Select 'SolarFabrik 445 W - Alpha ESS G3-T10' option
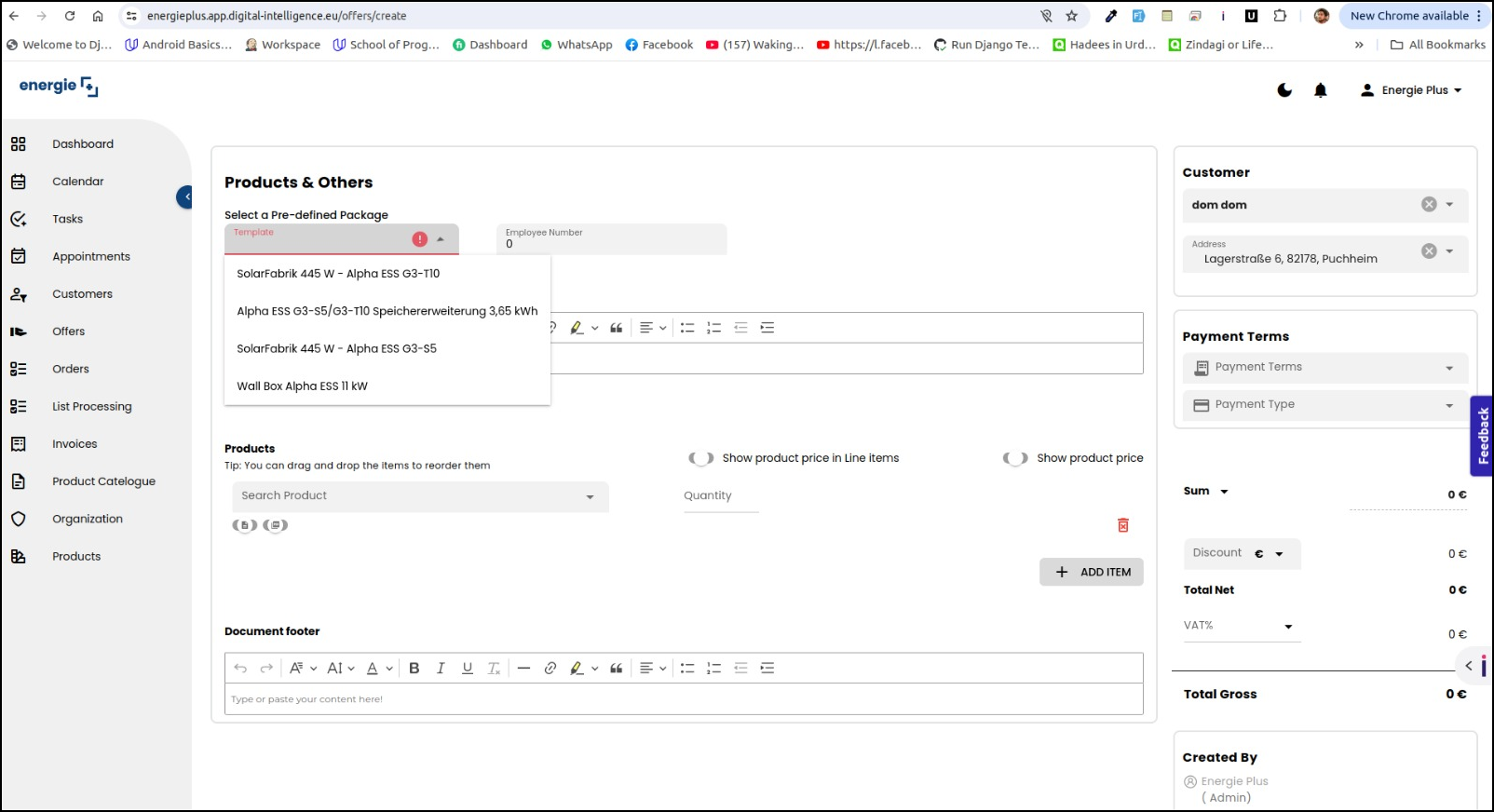 click(x=338, y=274)
